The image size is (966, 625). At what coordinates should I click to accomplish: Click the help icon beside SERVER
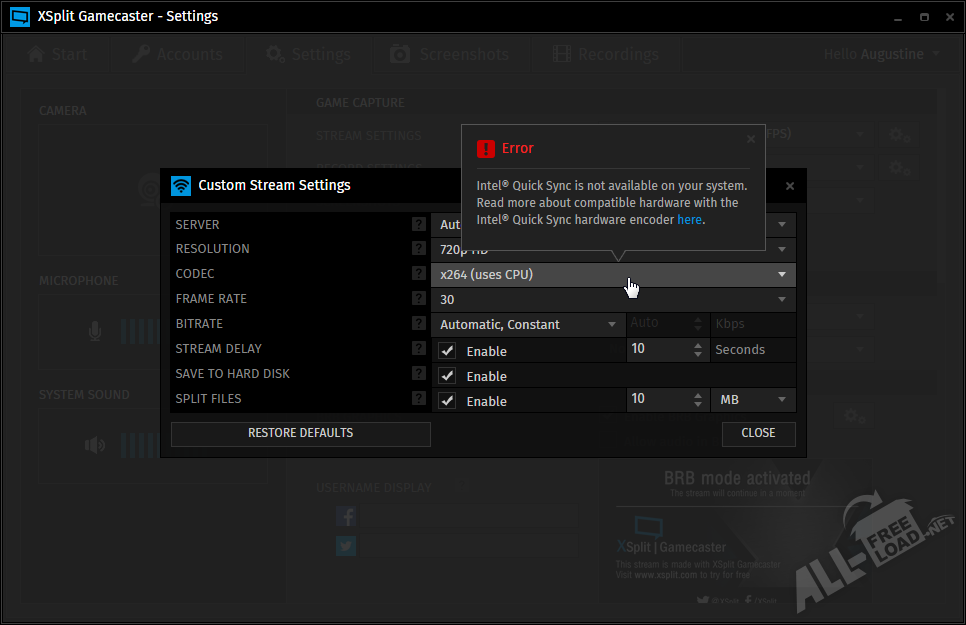419,225
